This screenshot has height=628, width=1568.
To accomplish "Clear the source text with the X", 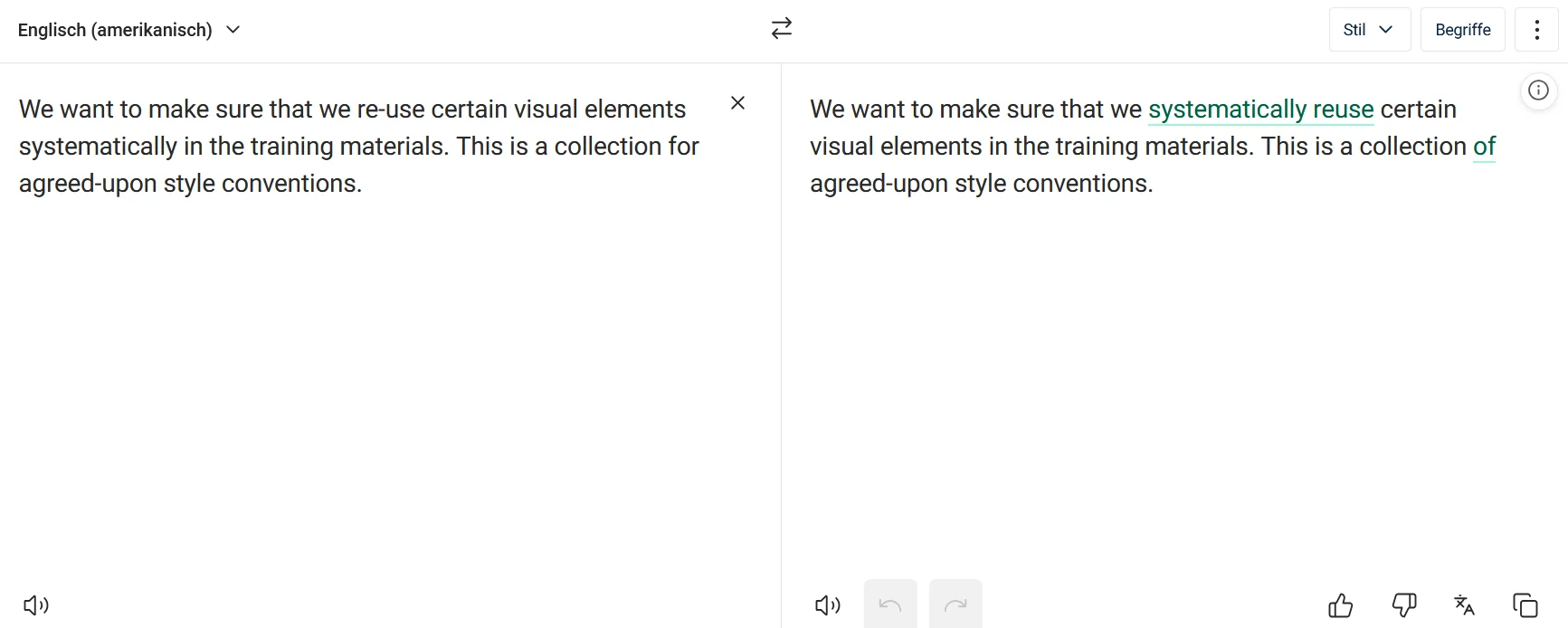I will [x=737, y=102].
